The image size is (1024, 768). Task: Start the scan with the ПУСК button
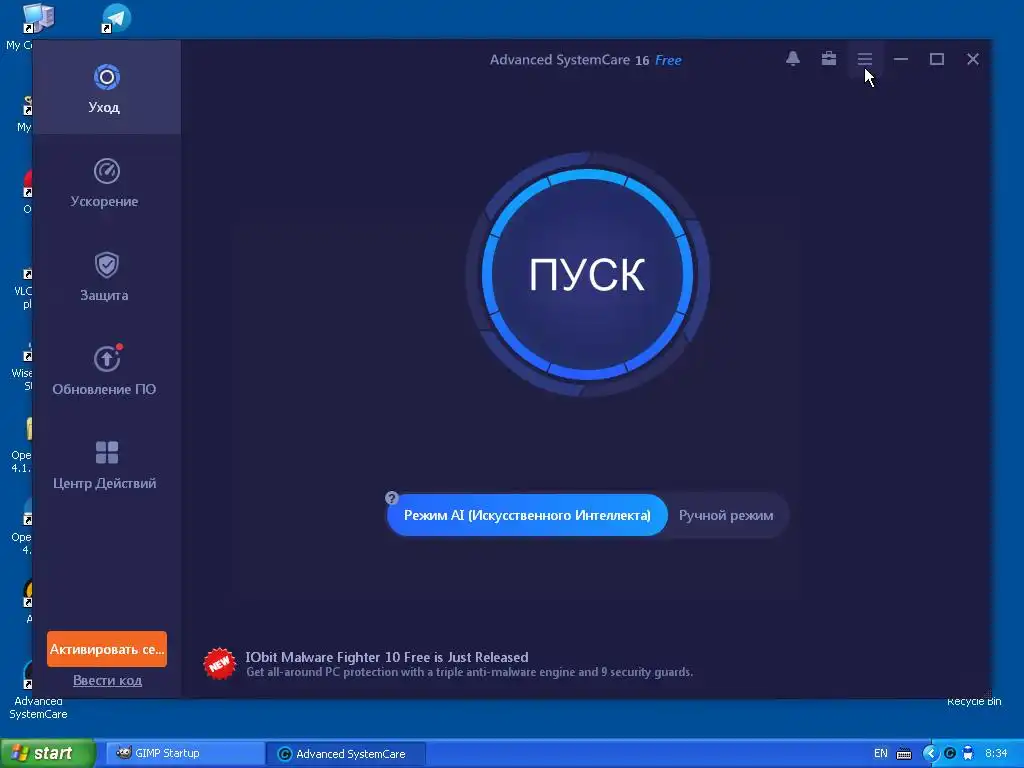tap(587, 274)
